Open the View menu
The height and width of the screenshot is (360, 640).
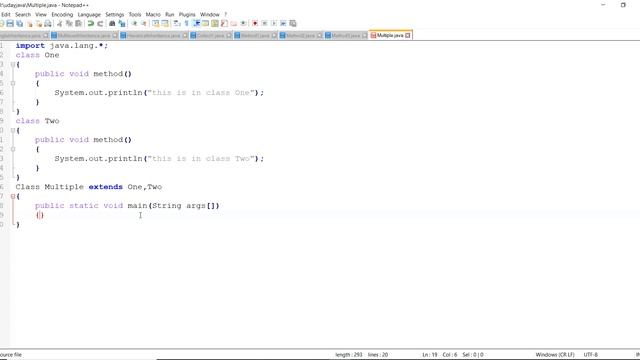(41, 14)
